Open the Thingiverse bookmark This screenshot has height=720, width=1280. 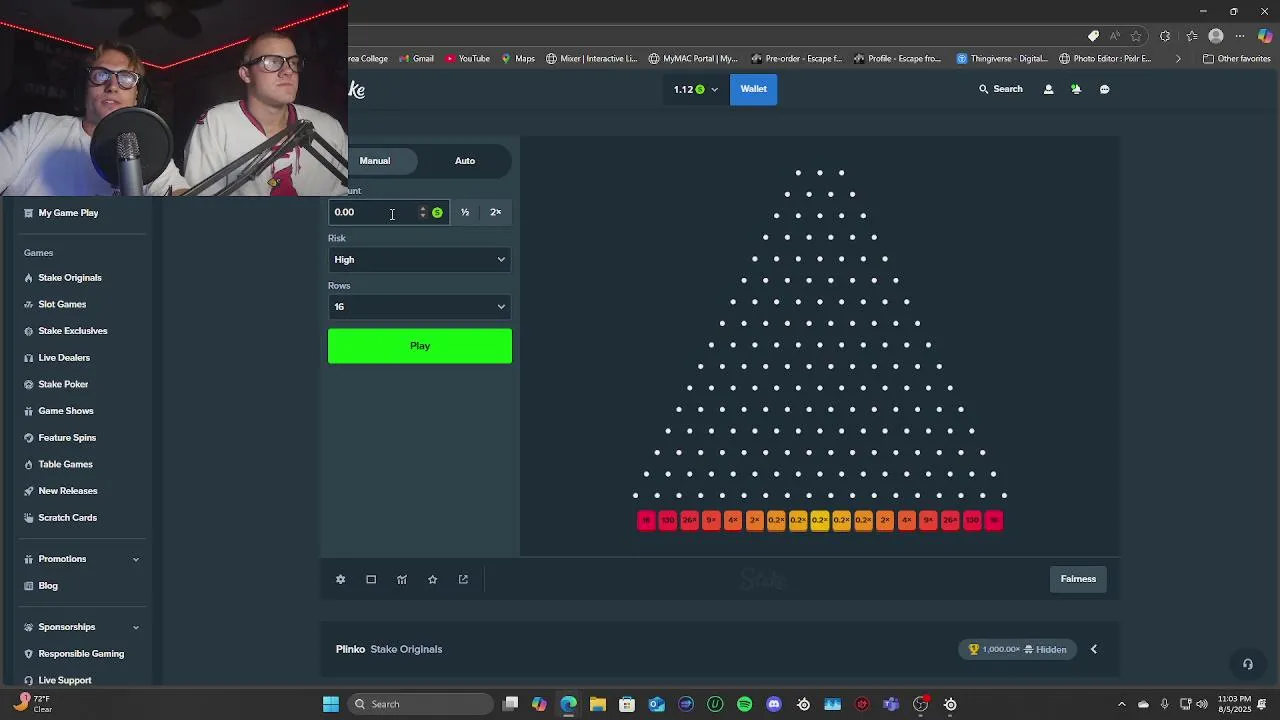tap(1002, 59)
